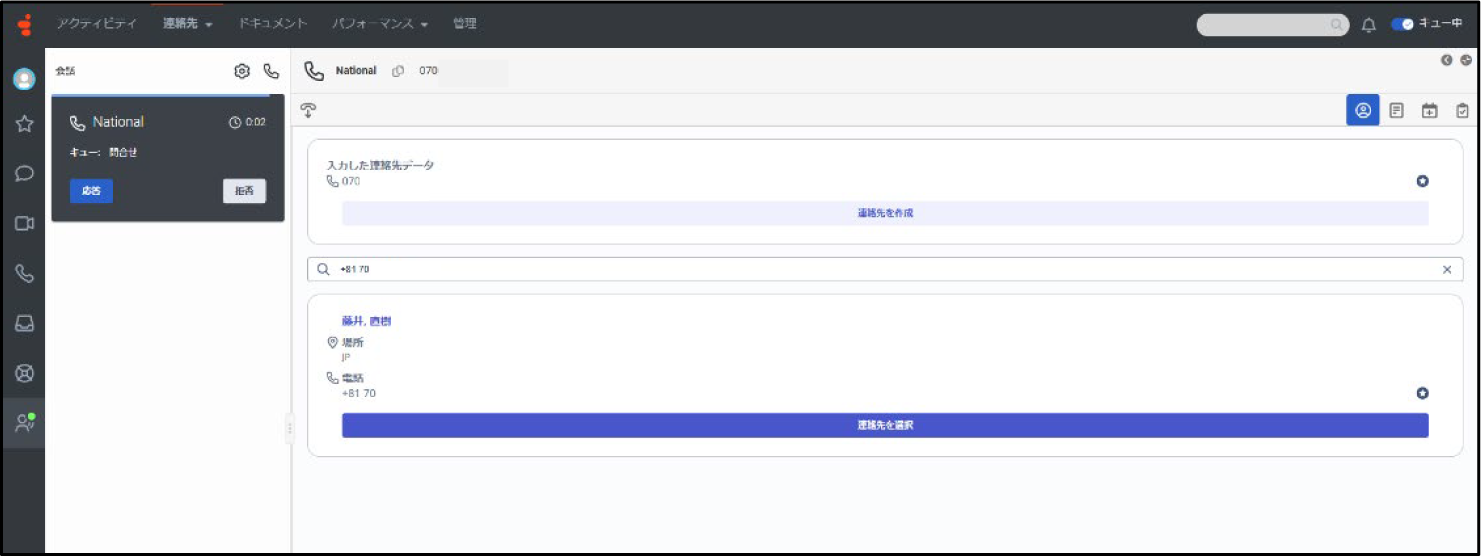Open conversation settings gear icon

tap(241, 71)
